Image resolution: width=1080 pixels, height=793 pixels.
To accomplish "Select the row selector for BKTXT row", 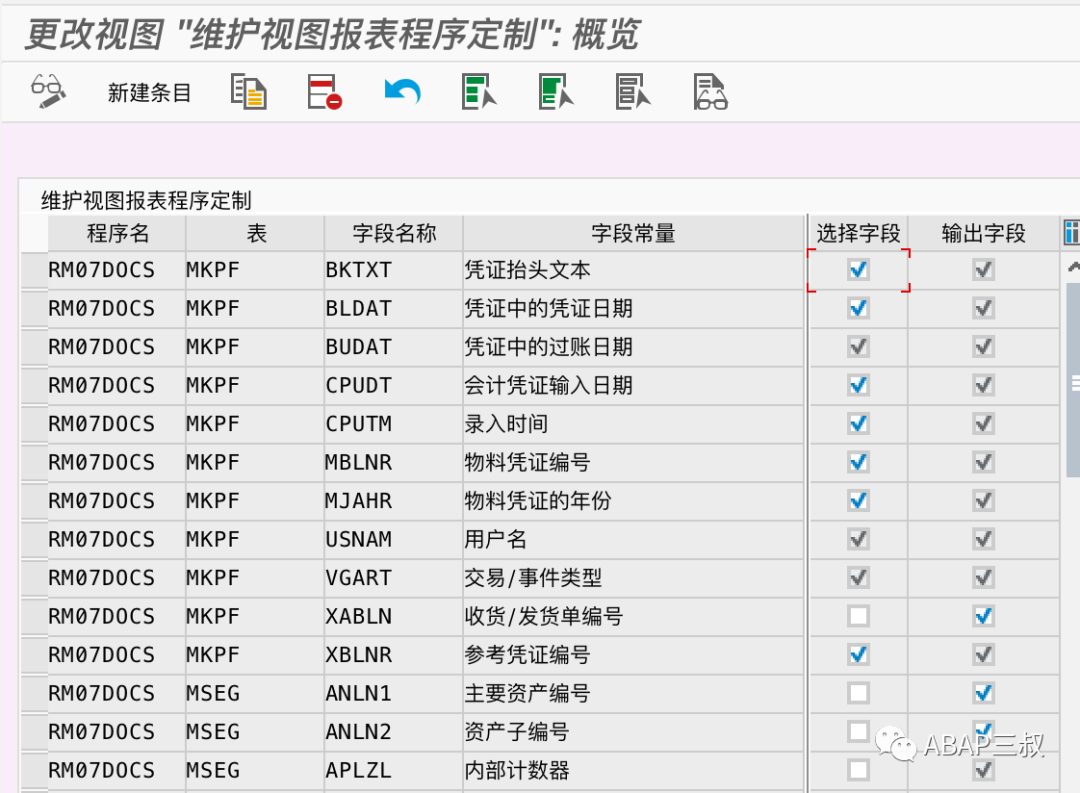I will 34,270.
